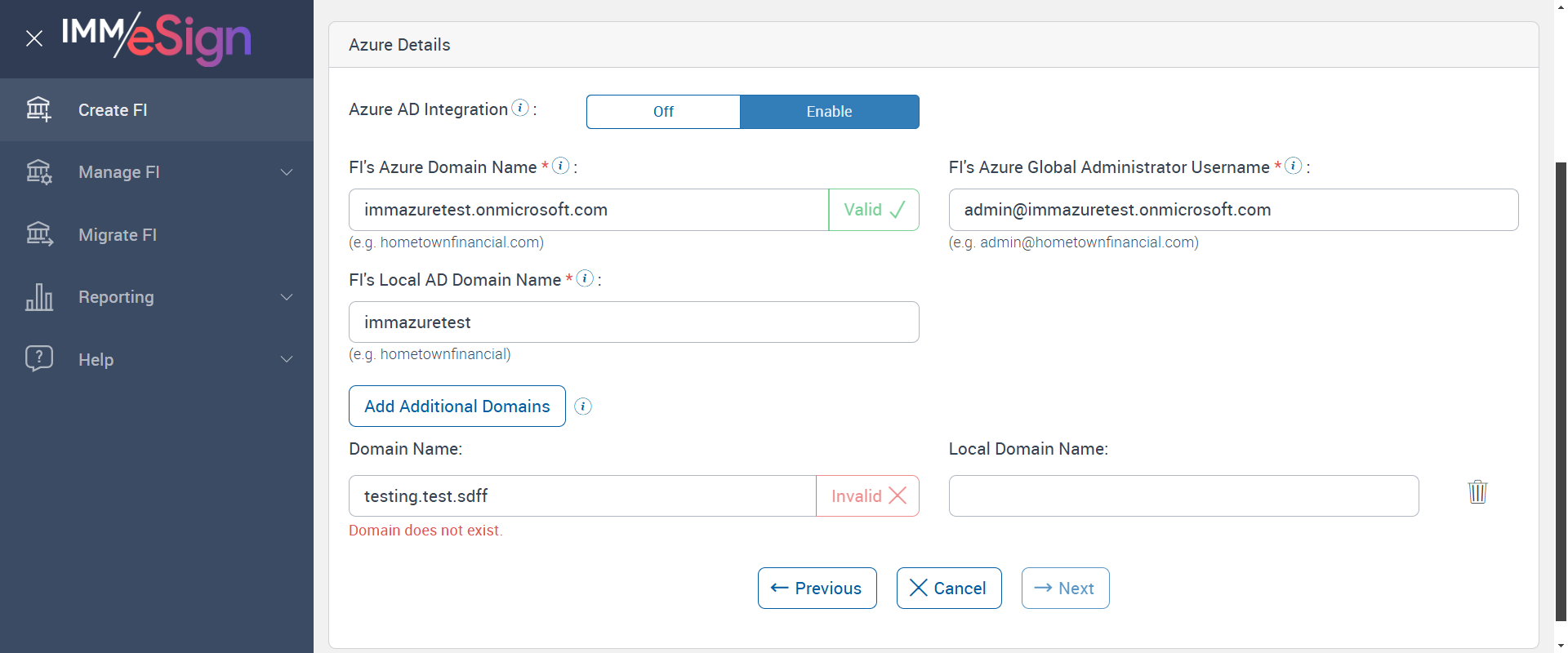The image size is (1568, 653).
Task: Delete the additional domain row with trash icon
Action: pyautogui.click(x=1477, y=492)
